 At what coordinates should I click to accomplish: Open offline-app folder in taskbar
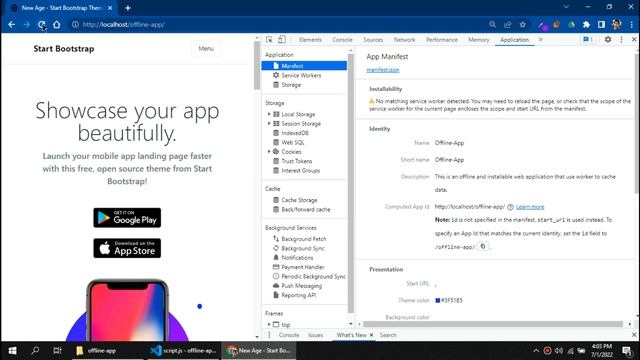107,351
